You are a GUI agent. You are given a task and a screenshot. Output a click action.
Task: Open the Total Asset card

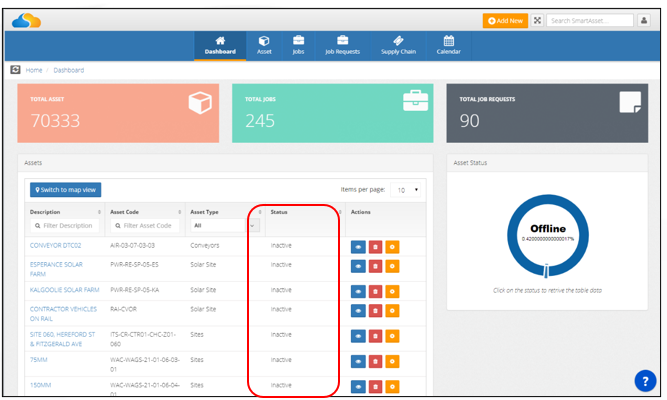118,113
